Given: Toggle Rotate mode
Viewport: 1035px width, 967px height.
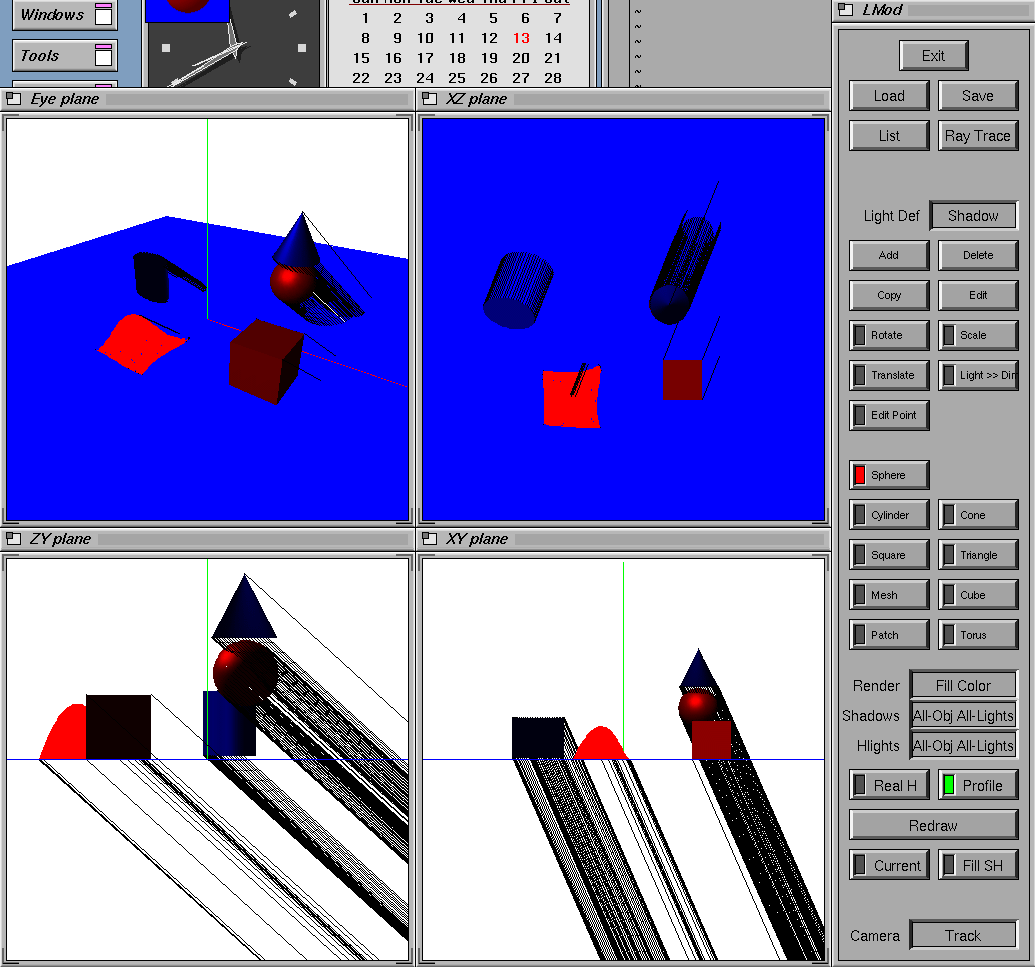Looking at the screenshot, I should pyautogui.click(x=889, y=335).
